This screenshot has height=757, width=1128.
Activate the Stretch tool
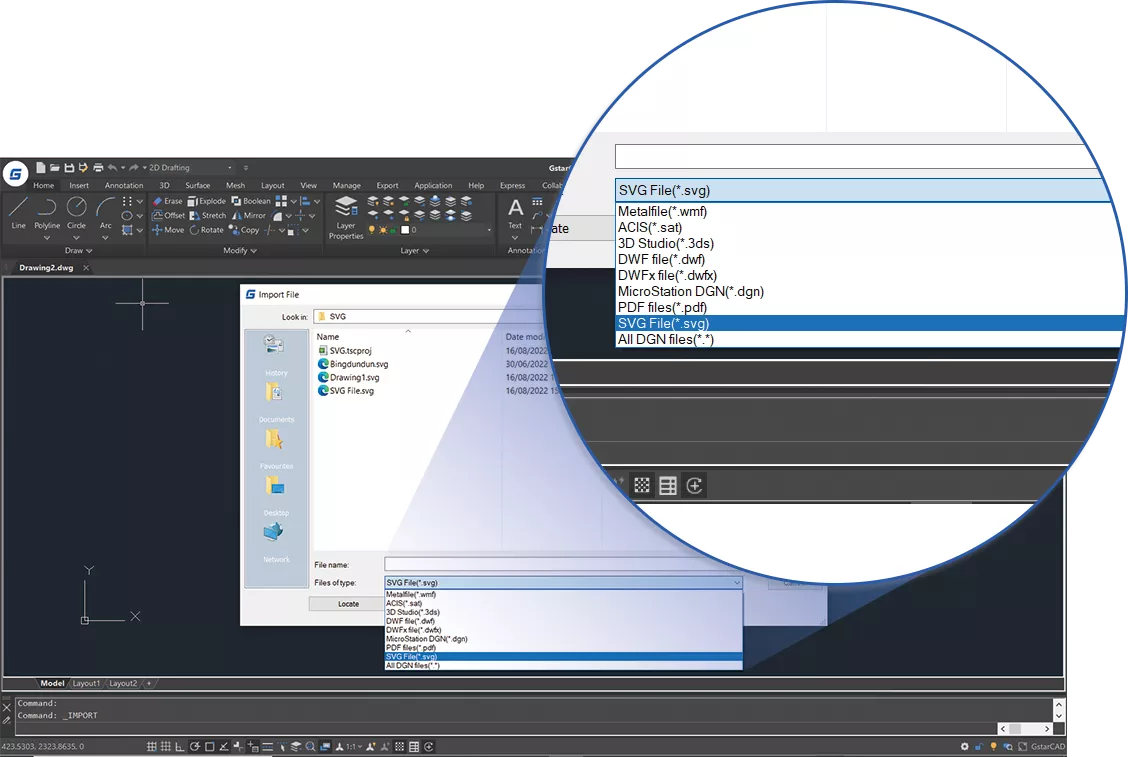click(x=208, y=215)
